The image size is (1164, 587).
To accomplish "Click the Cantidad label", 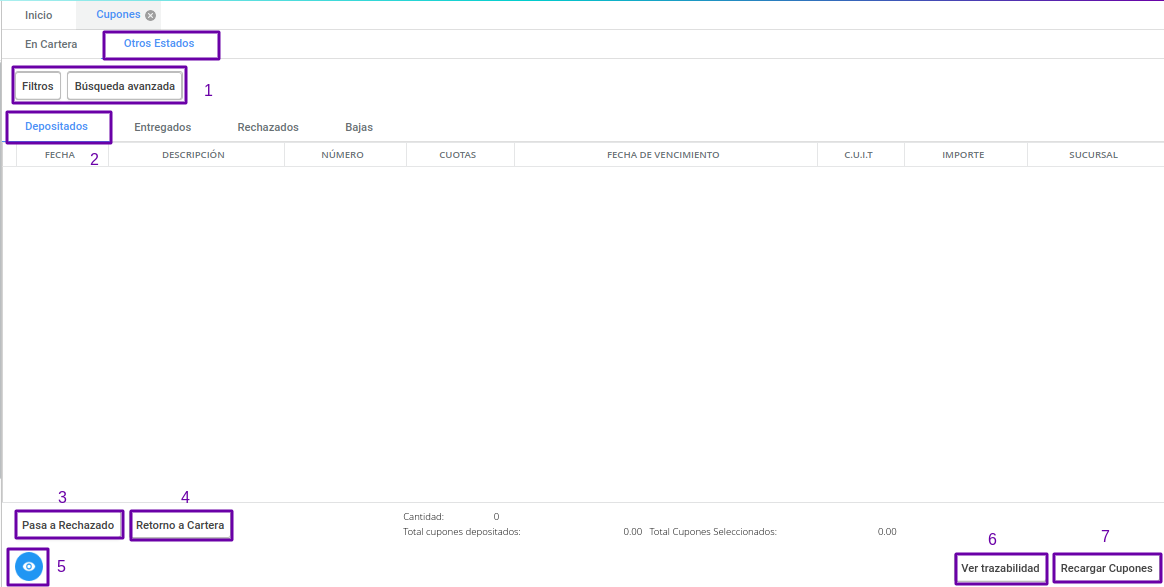I will pyautogui.click(x=423, y=517).
